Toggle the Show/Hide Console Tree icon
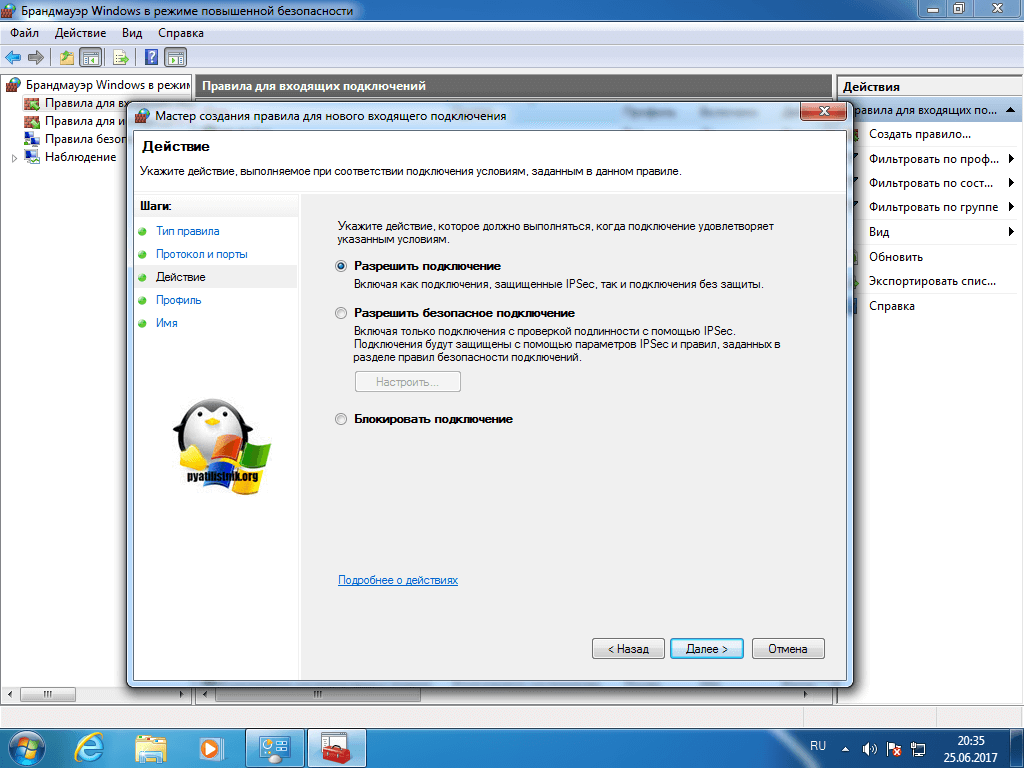 pyautogui.click(x=90, y=57)
